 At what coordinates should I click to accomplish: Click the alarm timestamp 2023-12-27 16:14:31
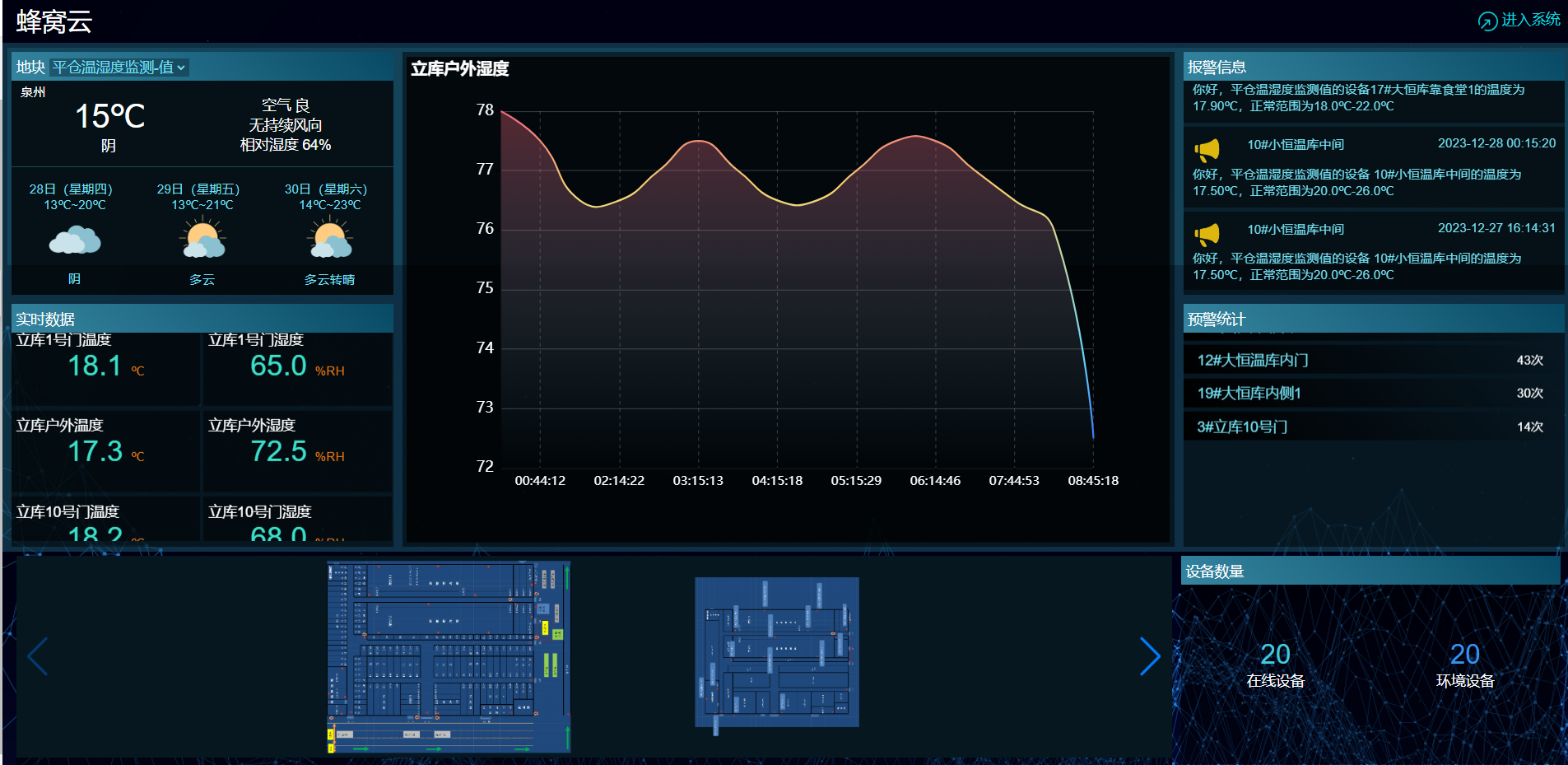point(1496,228)
